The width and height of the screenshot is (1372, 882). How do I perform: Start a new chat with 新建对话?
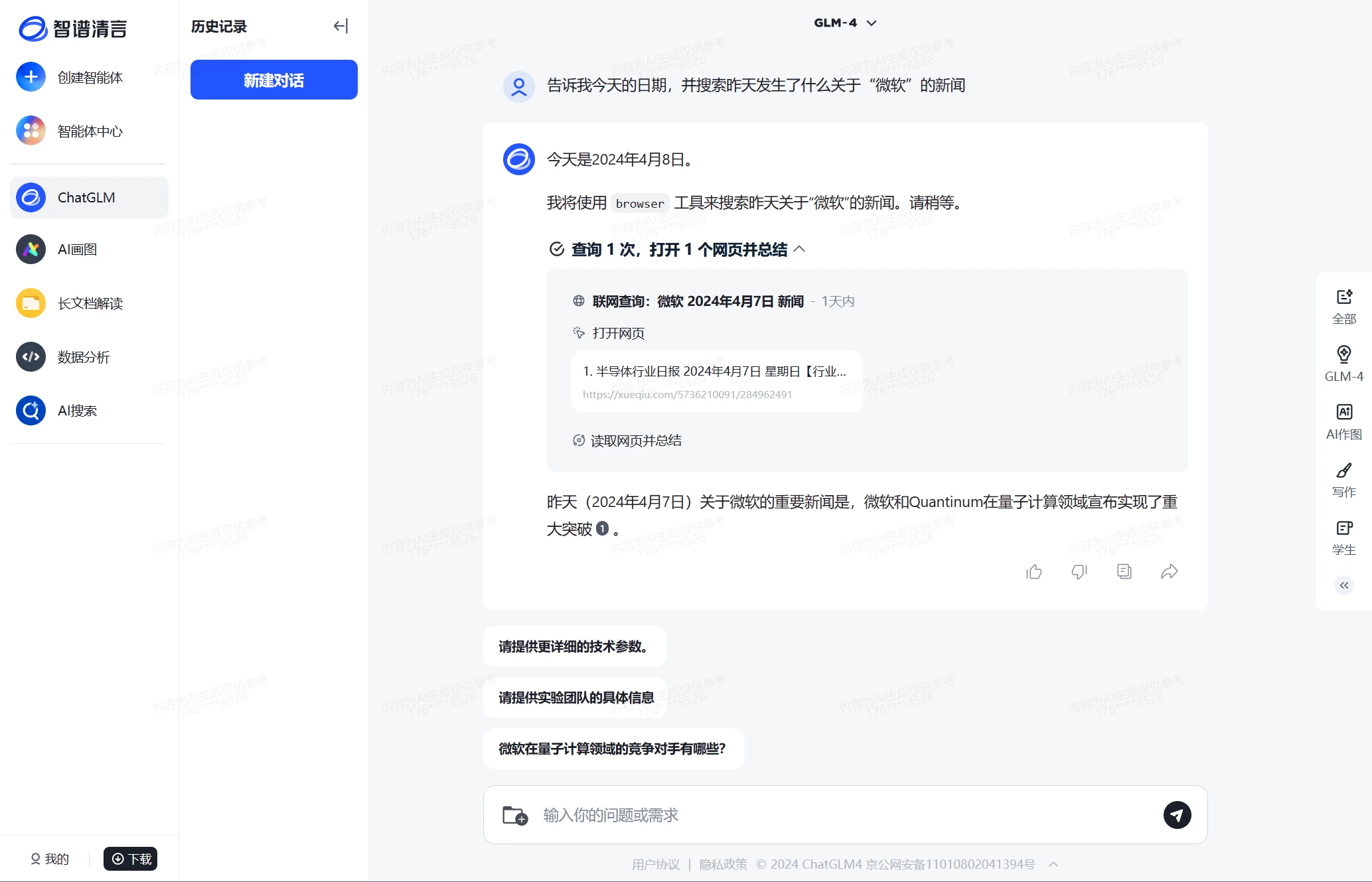coord(273,80)
